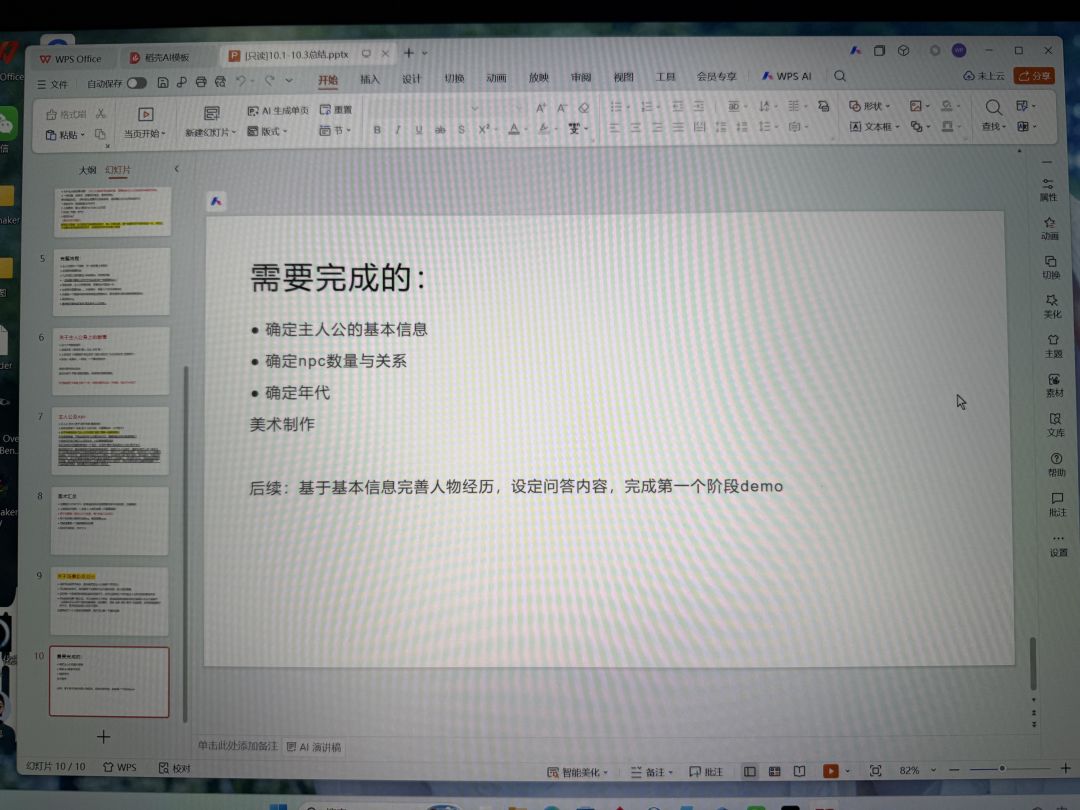This screenshot has height=810, width=1080.
Task: Switch to the 设计 ribbon tab
Action: [x=412, y=79]
